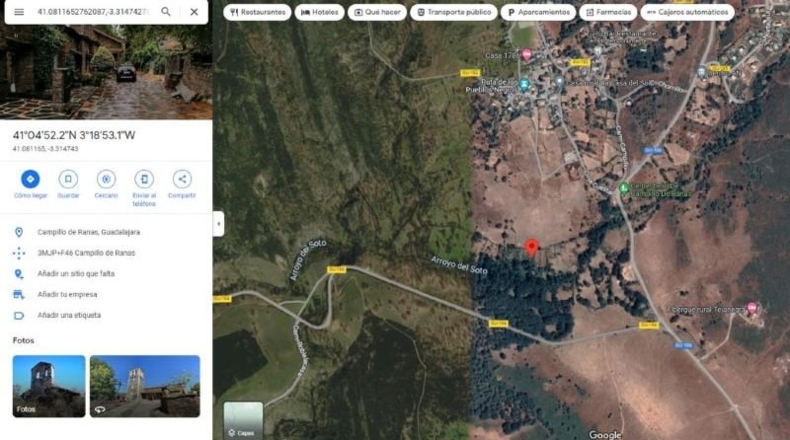
Task: Select the Transporte público filter chip
Action: pos(453,12)
